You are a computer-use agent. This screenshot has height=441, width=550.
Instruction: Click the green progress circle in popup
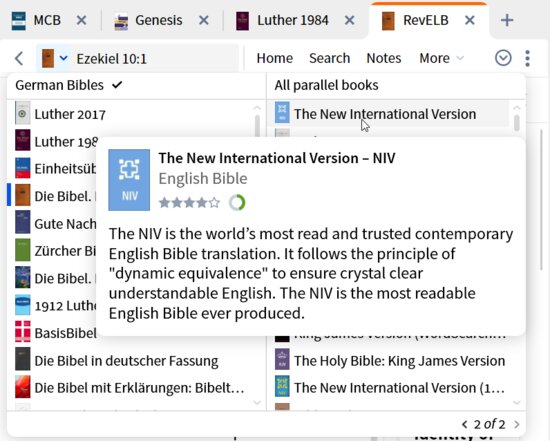(x=237, y=203)
